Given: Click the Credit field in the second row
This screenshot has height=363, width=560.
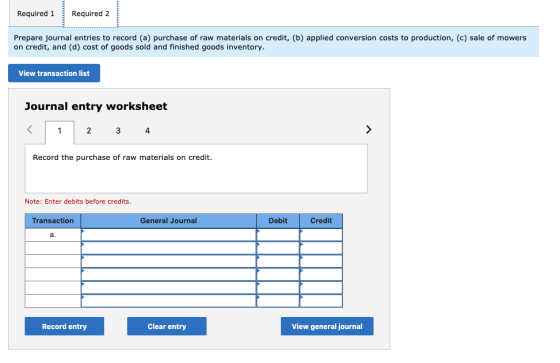Looking at the screenshot, I should pos(321,248).
